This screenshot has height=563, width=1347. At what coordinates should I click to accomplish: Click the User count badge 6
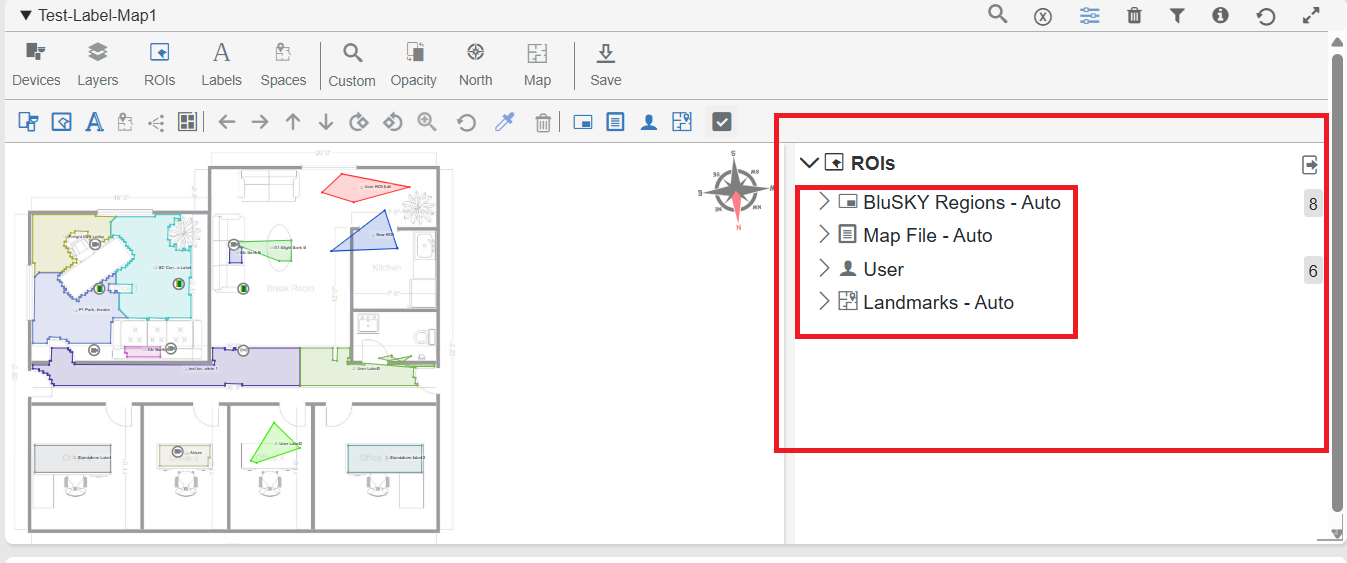coord(1313,270)
